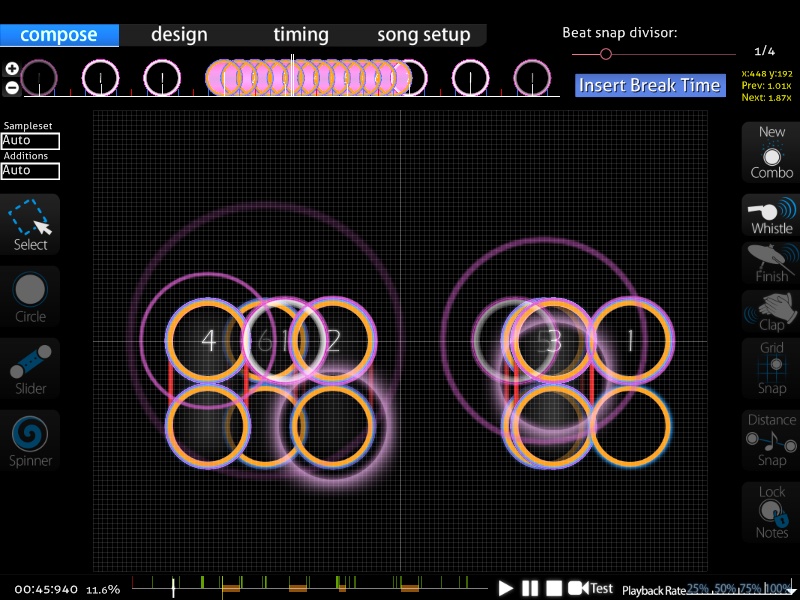Set playback rate to 50%
The height and width of the screenshot is (600, 800).
coord(724,589)
